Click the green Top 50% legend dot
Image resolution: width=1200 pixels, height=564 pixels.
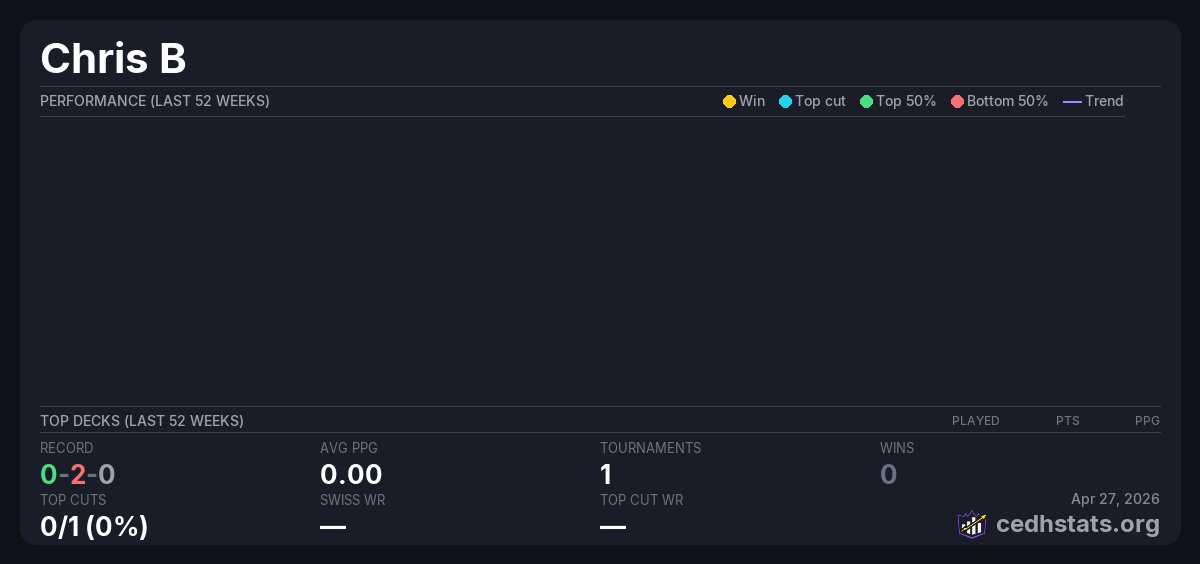point(866,101)
